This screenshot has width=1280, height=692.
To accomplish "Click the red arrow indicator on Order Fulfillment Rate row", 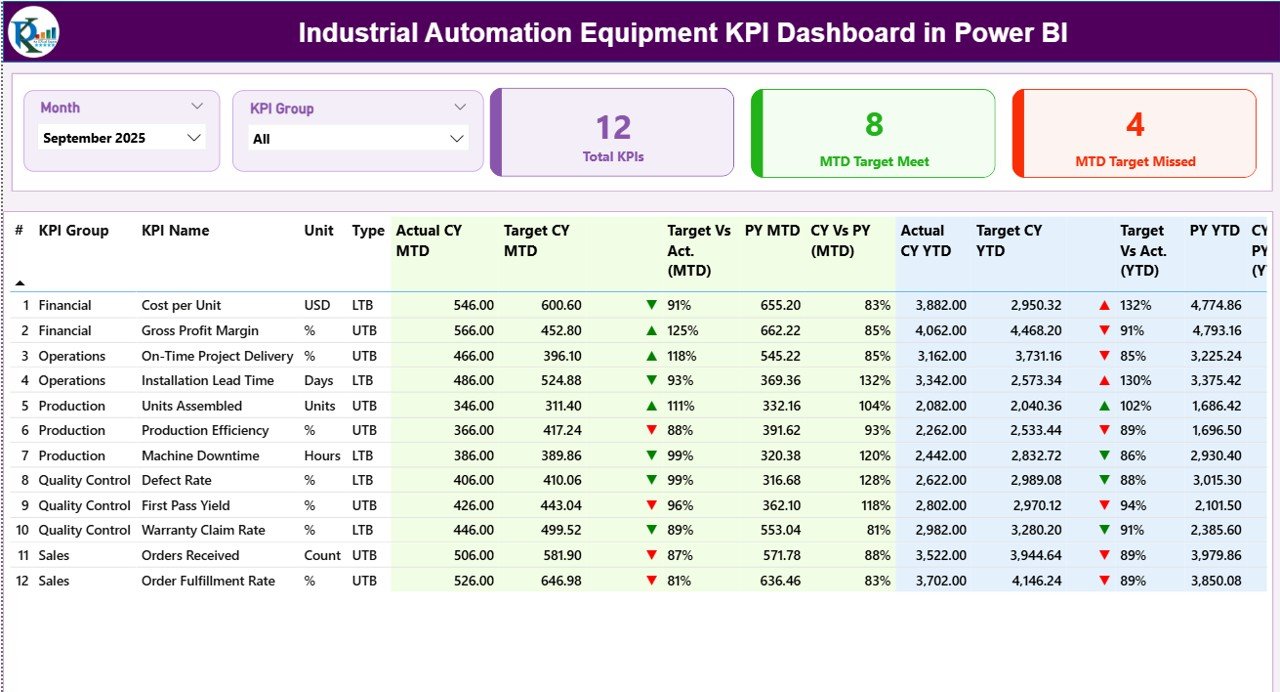I will click(x=651, y=580).
